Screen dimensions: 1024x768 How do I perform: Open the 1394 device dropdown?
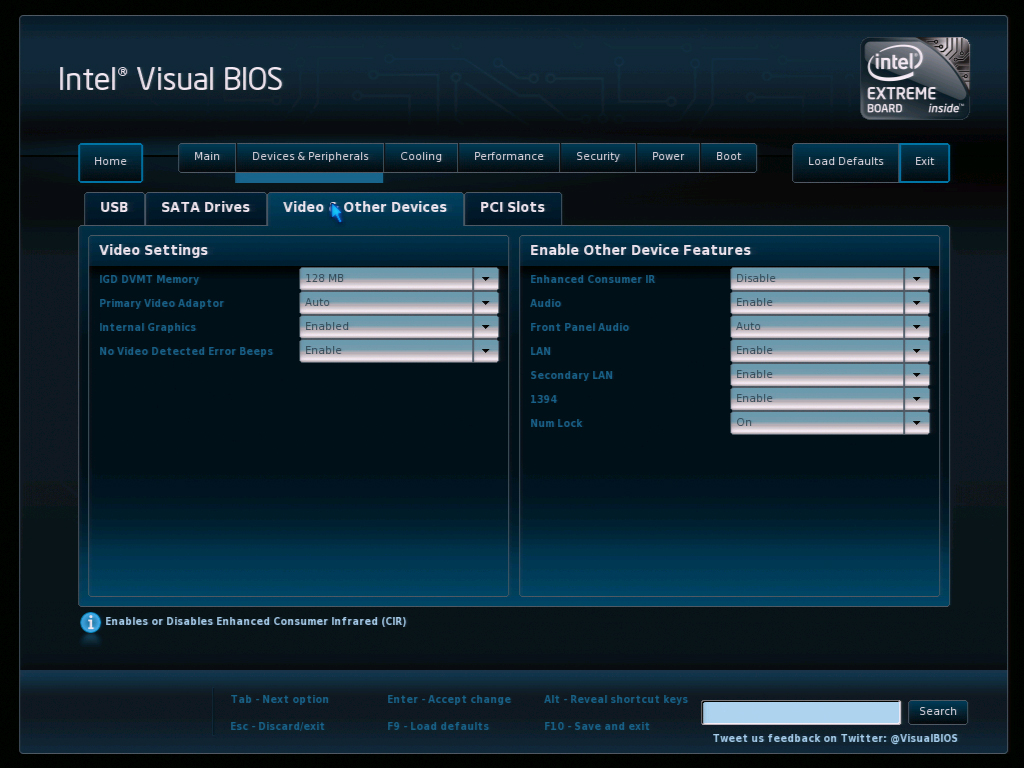(916, 398)
